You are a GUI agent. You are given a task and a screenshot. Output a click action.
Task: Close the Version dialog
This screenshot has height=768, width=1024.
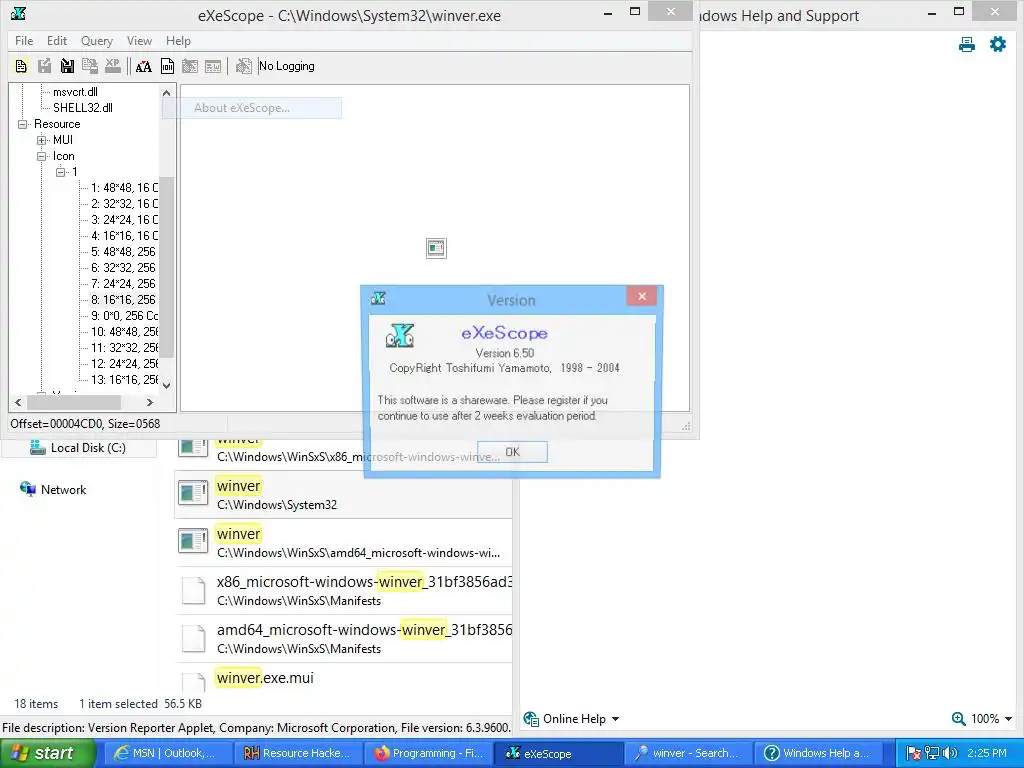click(641, 296)
